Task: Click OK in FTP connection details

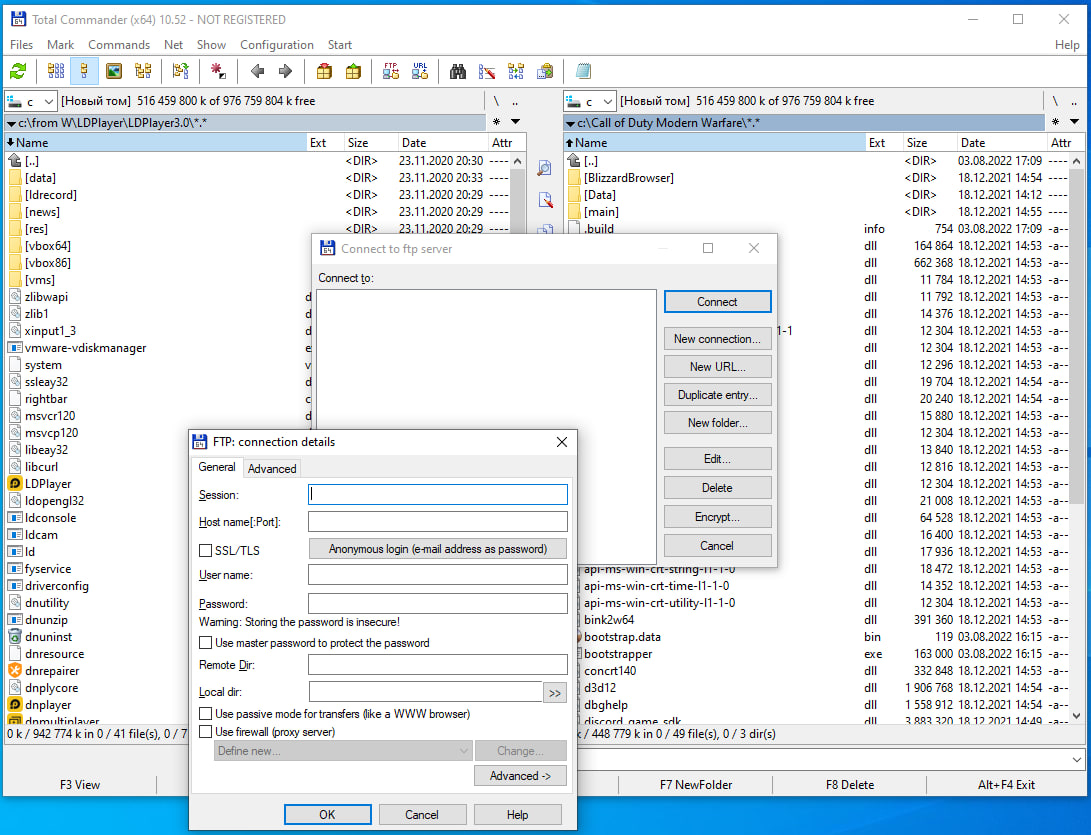Action: (327, 814)
